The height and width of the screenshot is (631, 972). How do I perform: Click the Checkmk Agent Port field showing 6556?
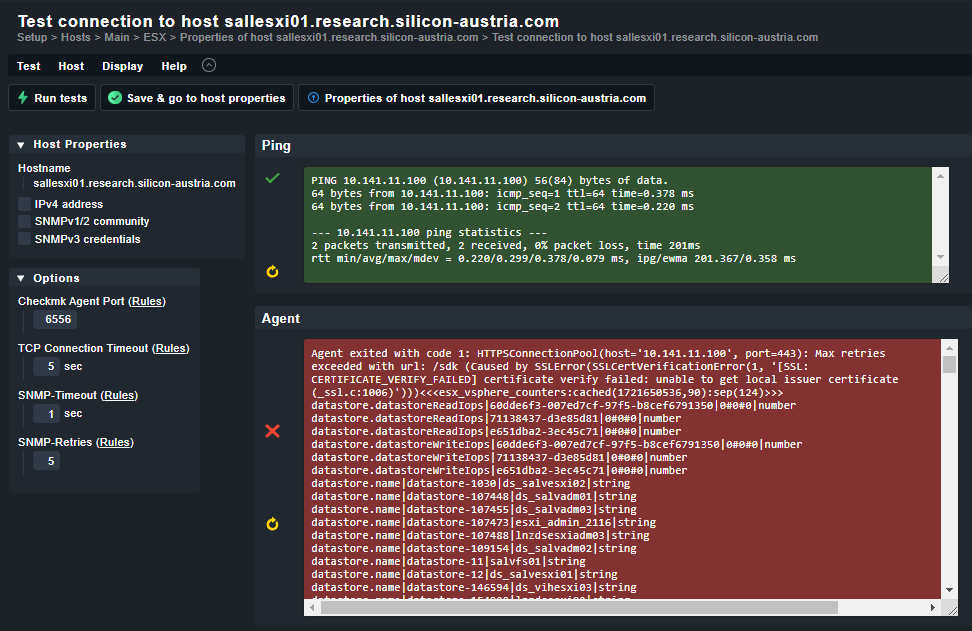[55, 319]
